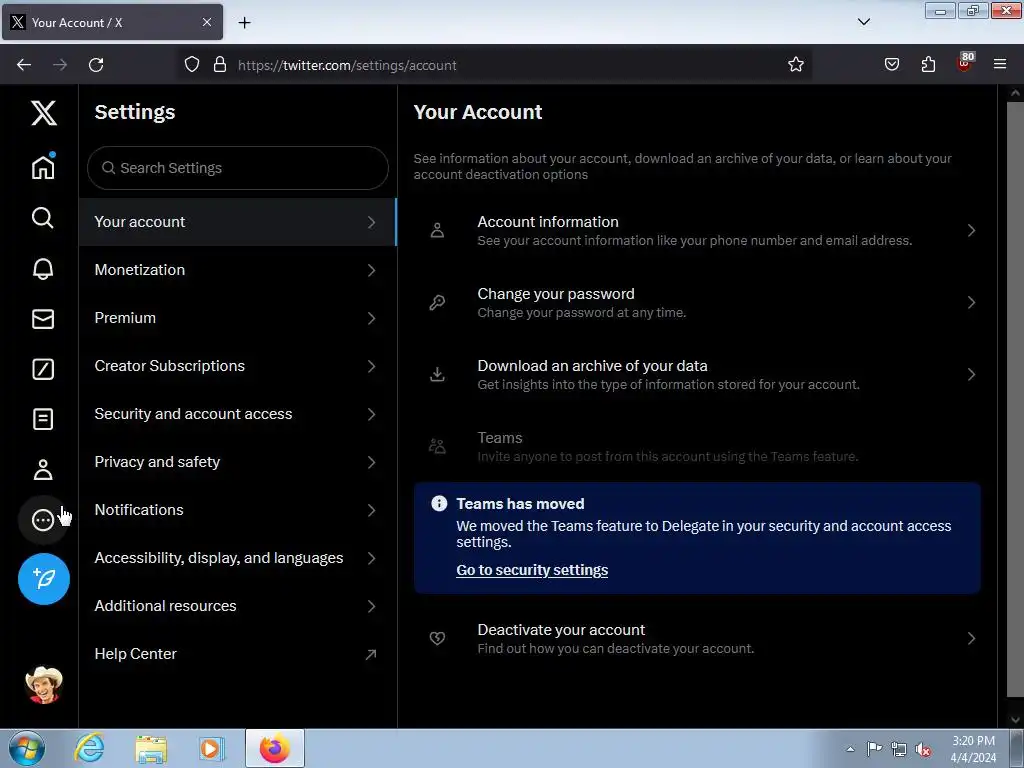The image size is (1024, 768).
Task: Open Lists icon in sidebar
Action: coord(43,419)
